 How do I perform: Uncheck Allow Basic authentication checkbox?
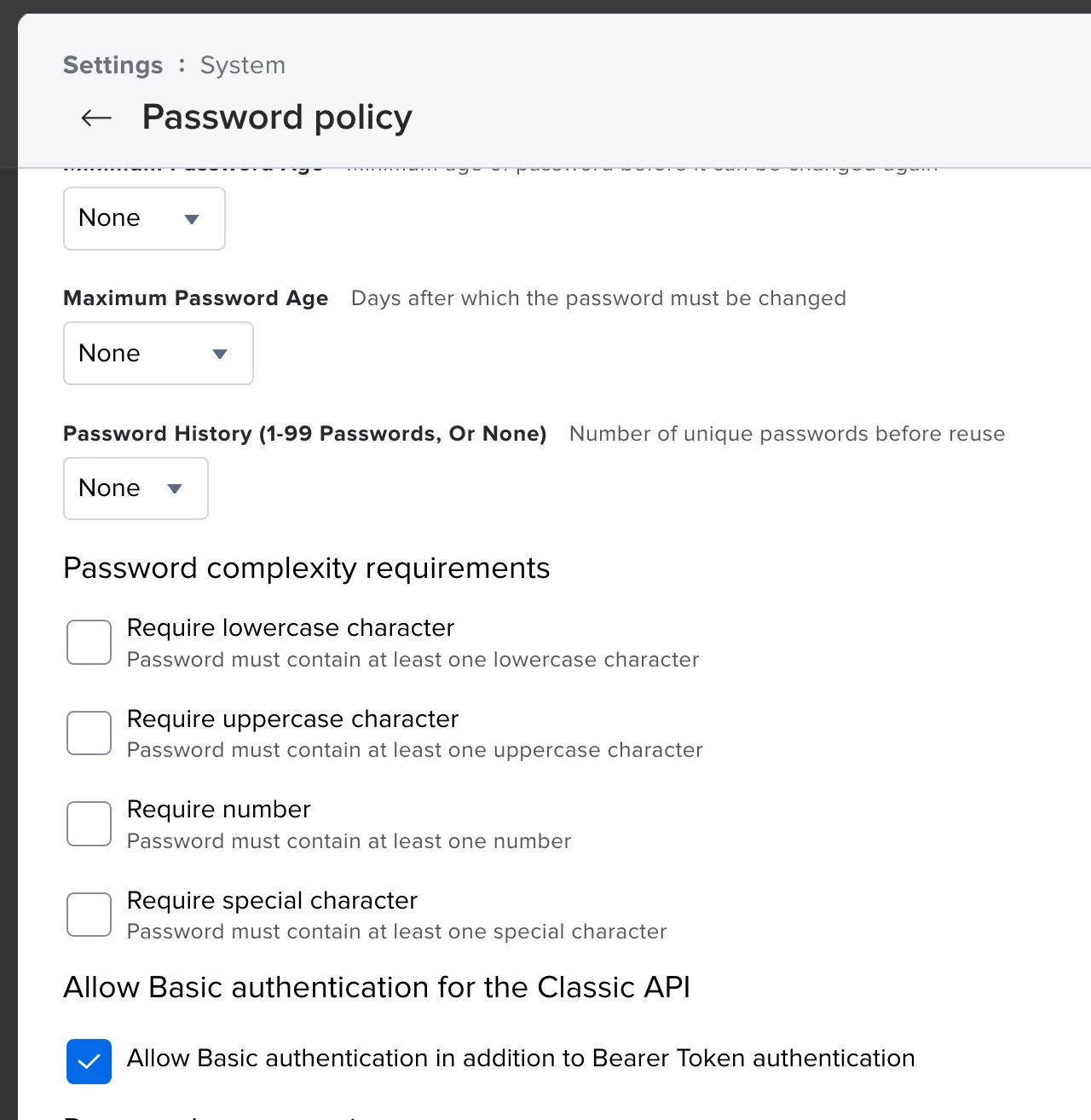click(x=89, y=1061)
